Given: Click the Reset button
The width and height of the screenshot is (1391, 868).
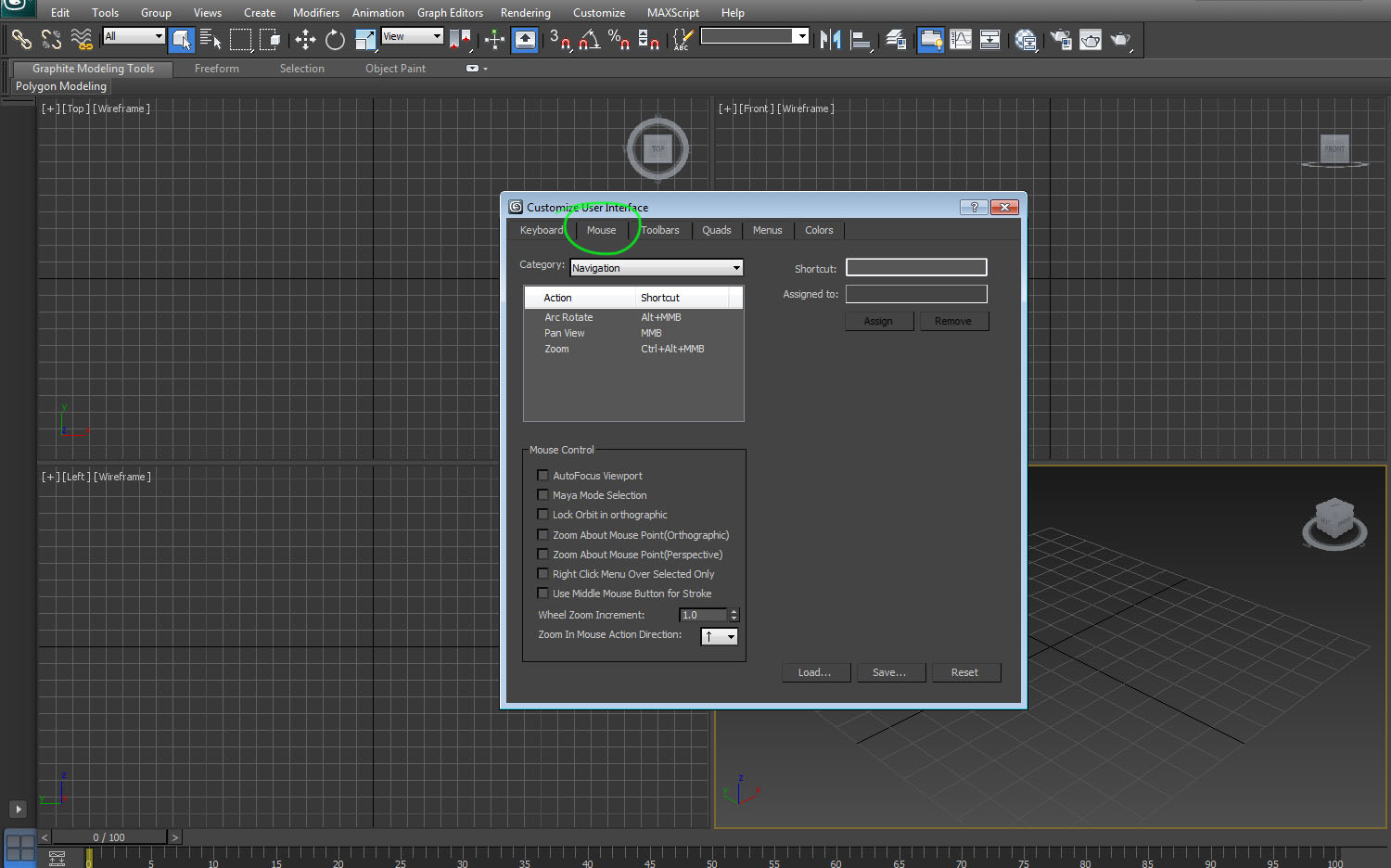Looking at the screenshot, I should 964,672.
